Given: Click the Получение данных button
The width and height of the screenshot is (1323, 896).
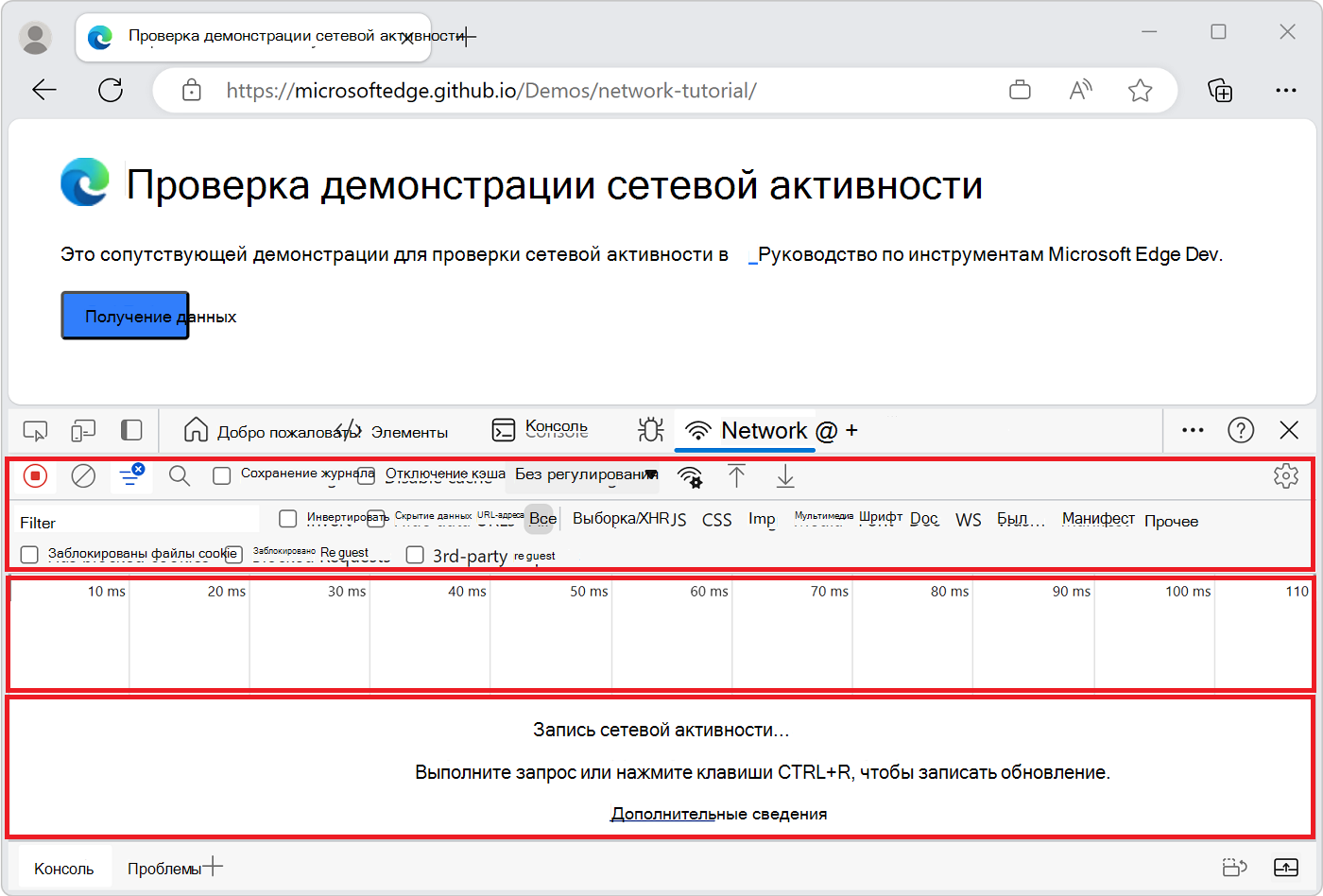Looking at the screenshot, I should tap(124, 315).
